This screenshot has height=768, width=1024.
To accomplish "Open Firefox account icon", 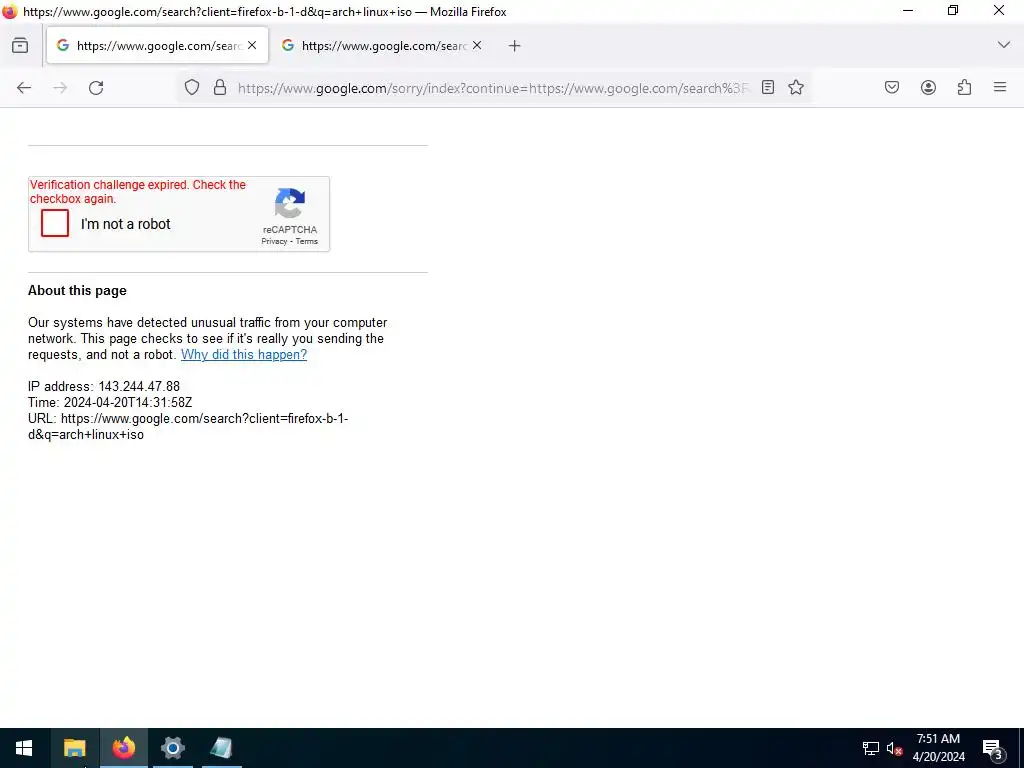I will click(928, 88).
